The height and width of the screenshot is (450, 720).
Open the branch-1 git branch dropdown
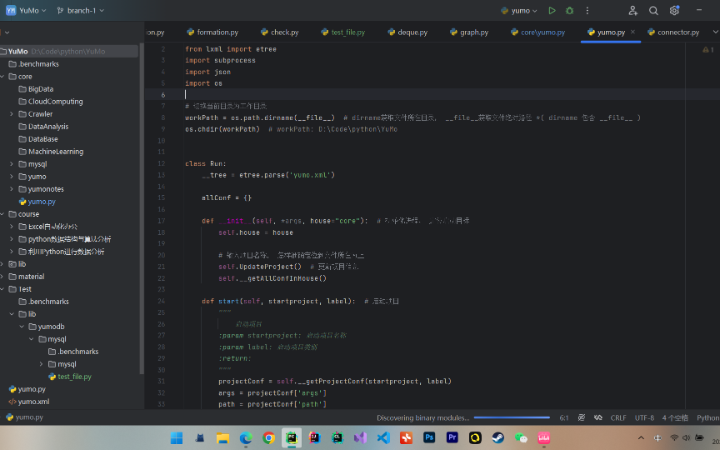[80, 11]
